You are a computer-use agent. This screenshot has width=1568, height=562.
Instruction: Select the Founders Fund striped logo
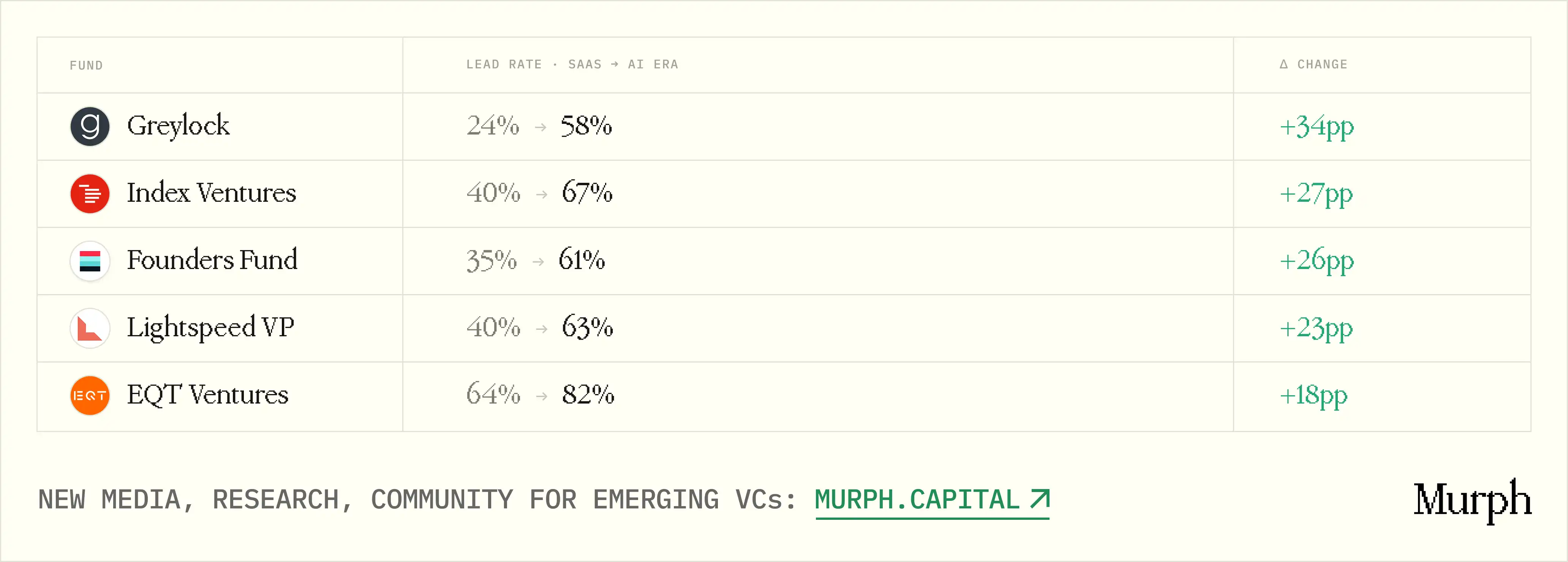(x=90, y=261)
